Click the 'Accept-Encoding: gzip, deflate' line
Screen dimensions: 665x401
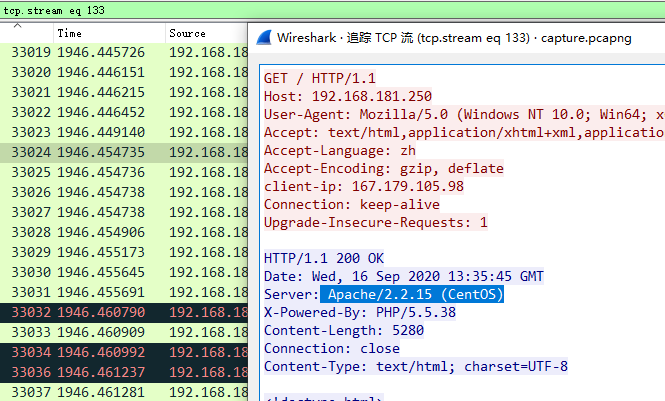pyautogui.click(x=383, y=169)
